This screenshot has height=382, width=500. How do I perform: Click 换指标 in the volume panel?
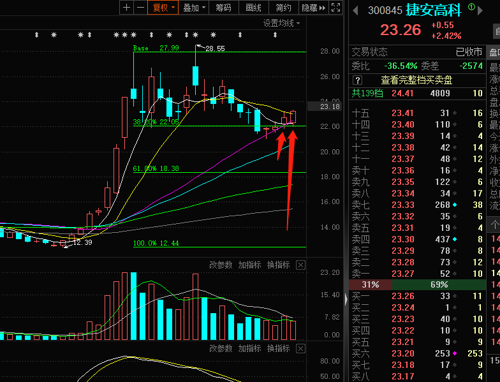pyautogui.click(x=278, y=265)
